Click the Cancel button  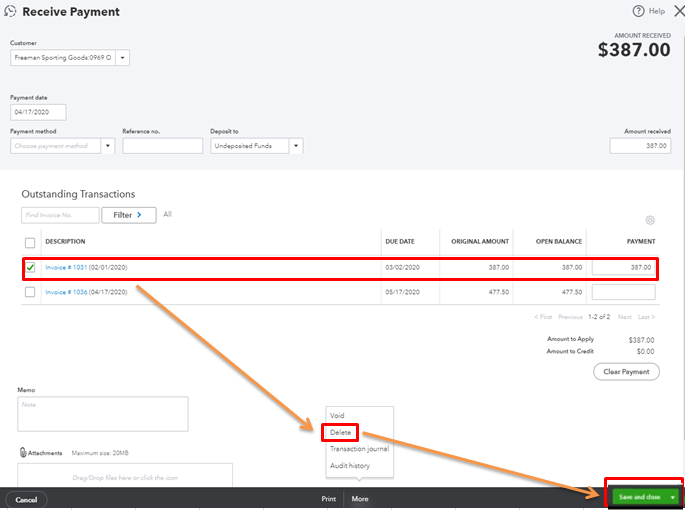coord(26,499)
